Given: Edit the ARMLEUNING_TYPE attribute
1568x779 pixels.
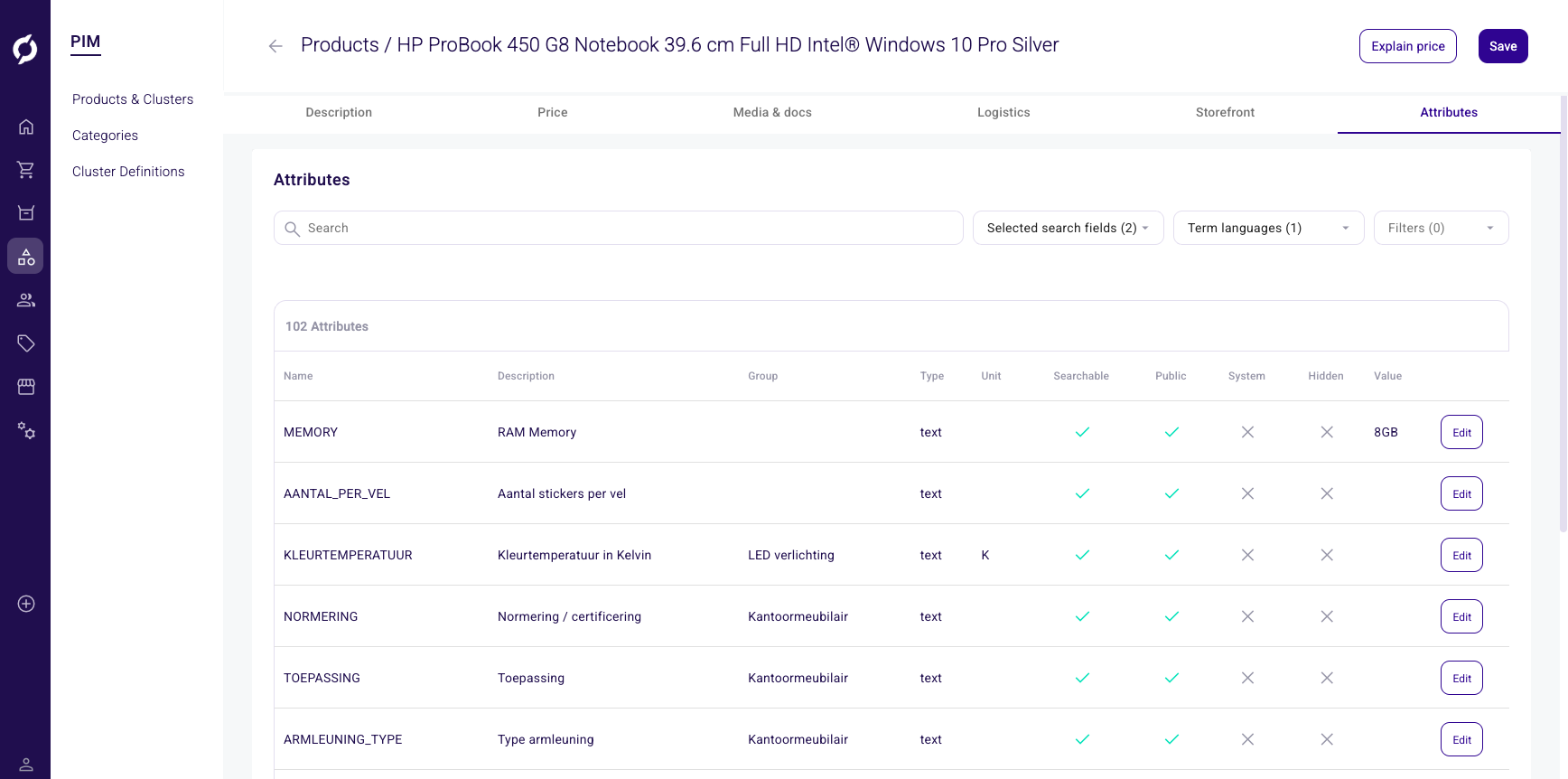Looking at the screenshot, I should point(1461,739).
